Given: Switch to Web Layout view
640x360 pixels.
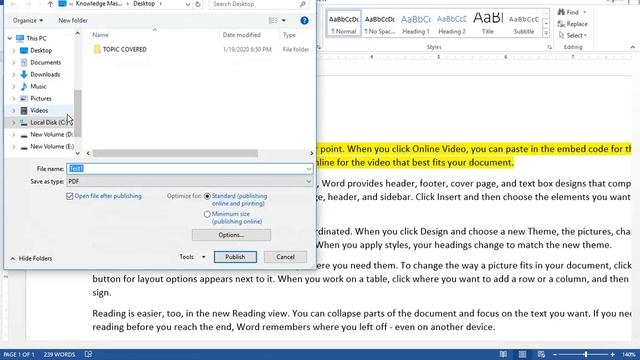Looking at the screenshot, I should (x=541, y=354).
